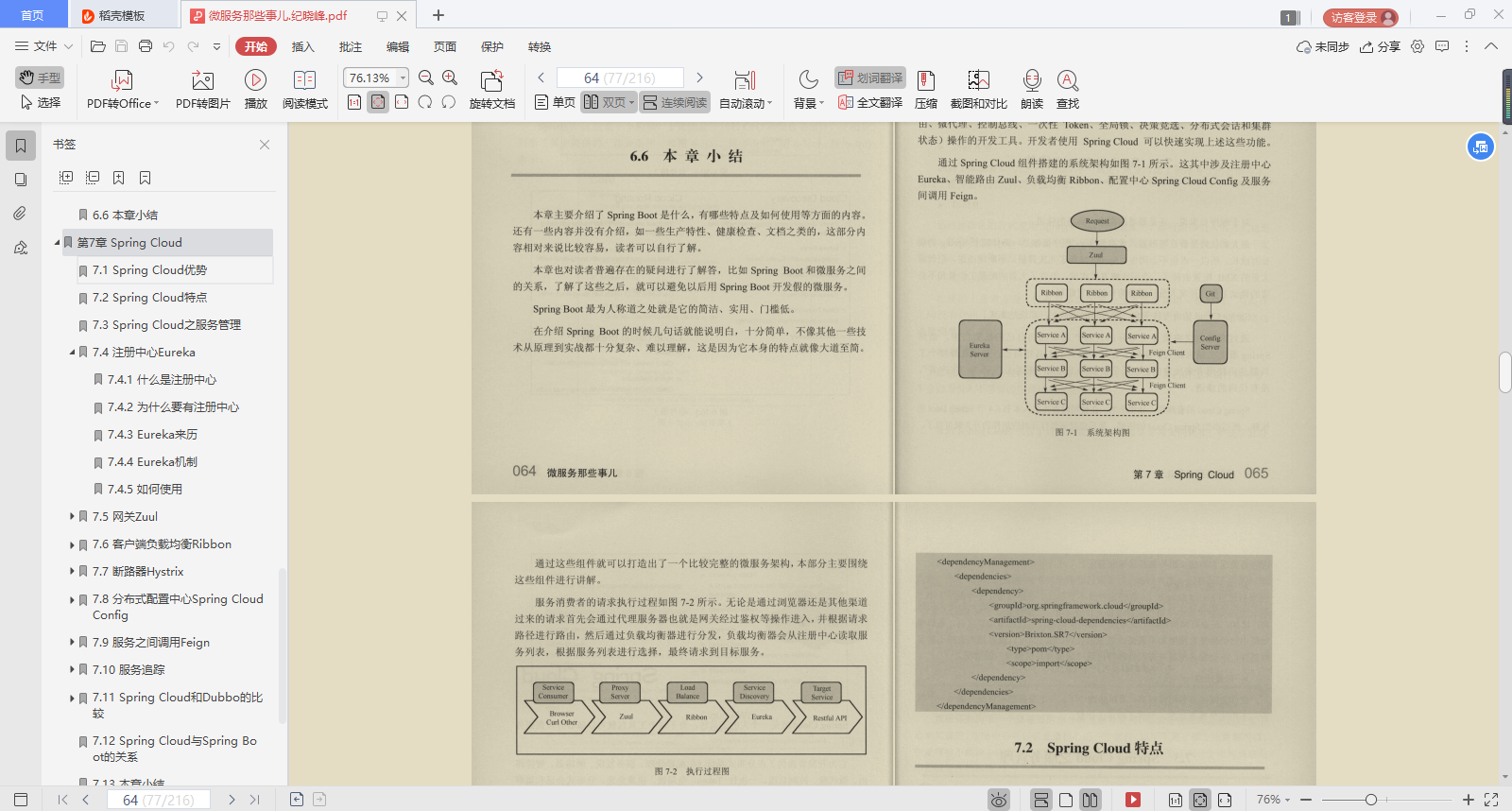The image size is (1512, 811).
Task: Click 未同步 sync status button
Action: 1323,46
